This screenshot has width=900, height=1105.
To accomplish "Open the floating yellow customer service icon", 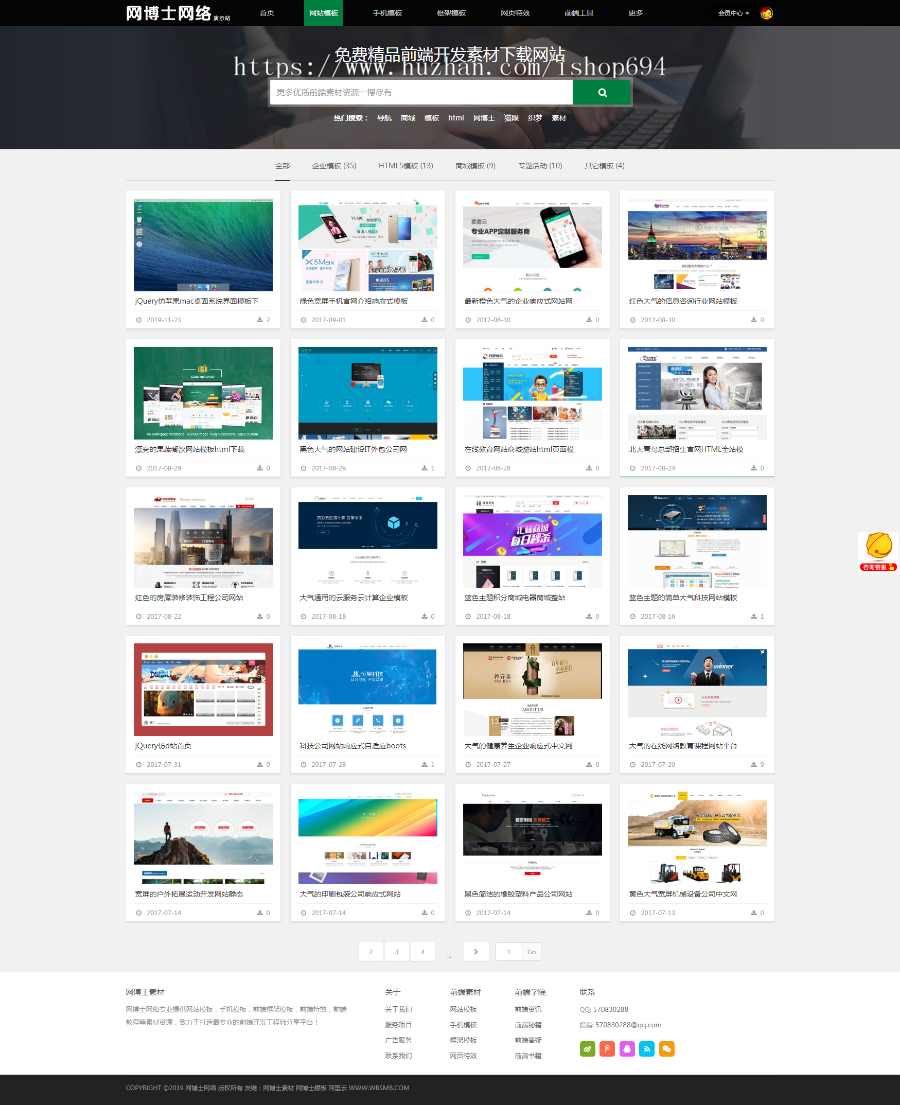I will pyautogui.click(x=878, y=550).
